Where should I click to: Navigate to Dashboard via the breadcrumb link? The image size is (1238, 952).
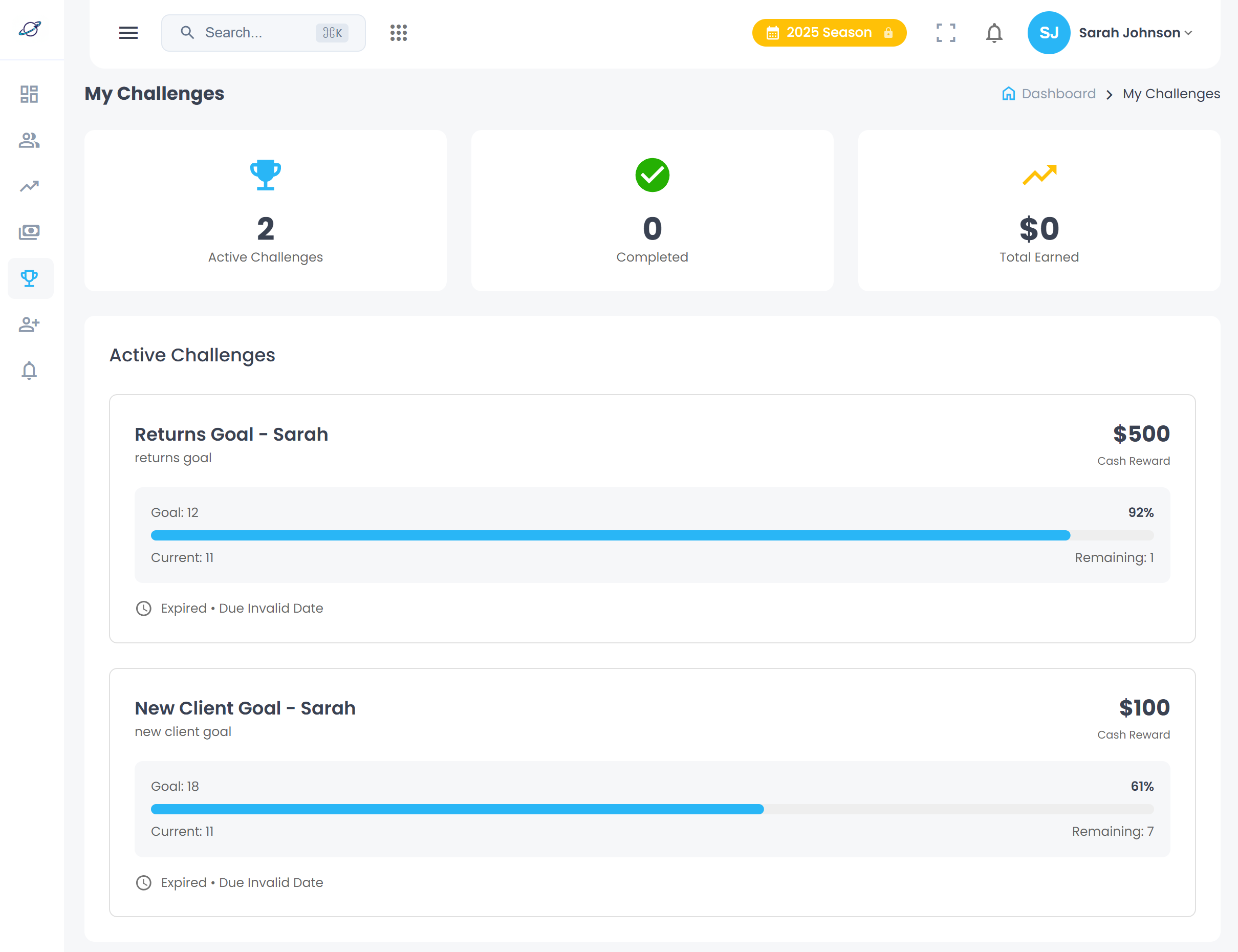point(1057,94)
